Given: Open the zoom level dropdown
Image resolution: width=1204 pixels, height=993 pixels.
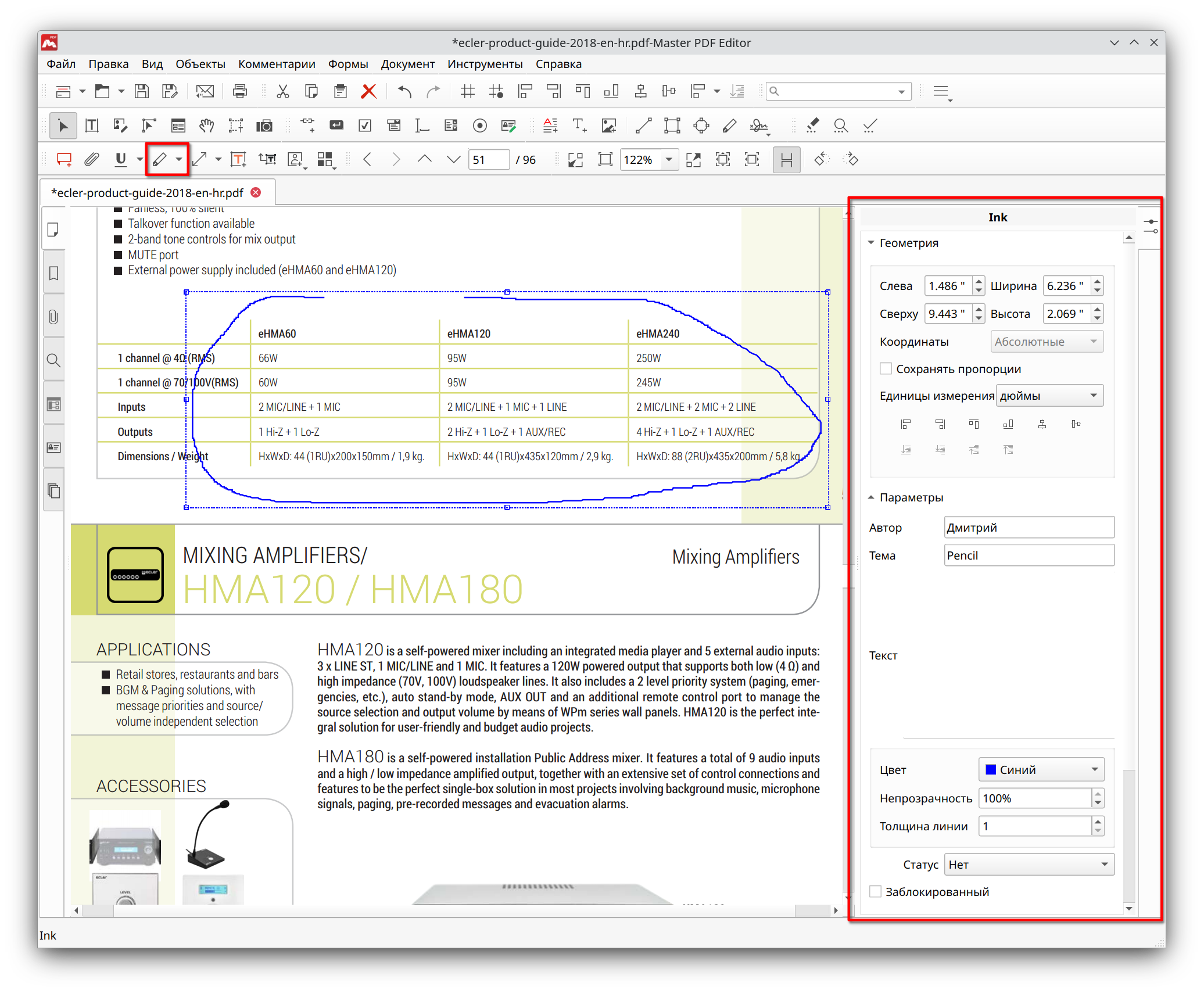Looking at the screenshot, I should click(x=669, y=159).
